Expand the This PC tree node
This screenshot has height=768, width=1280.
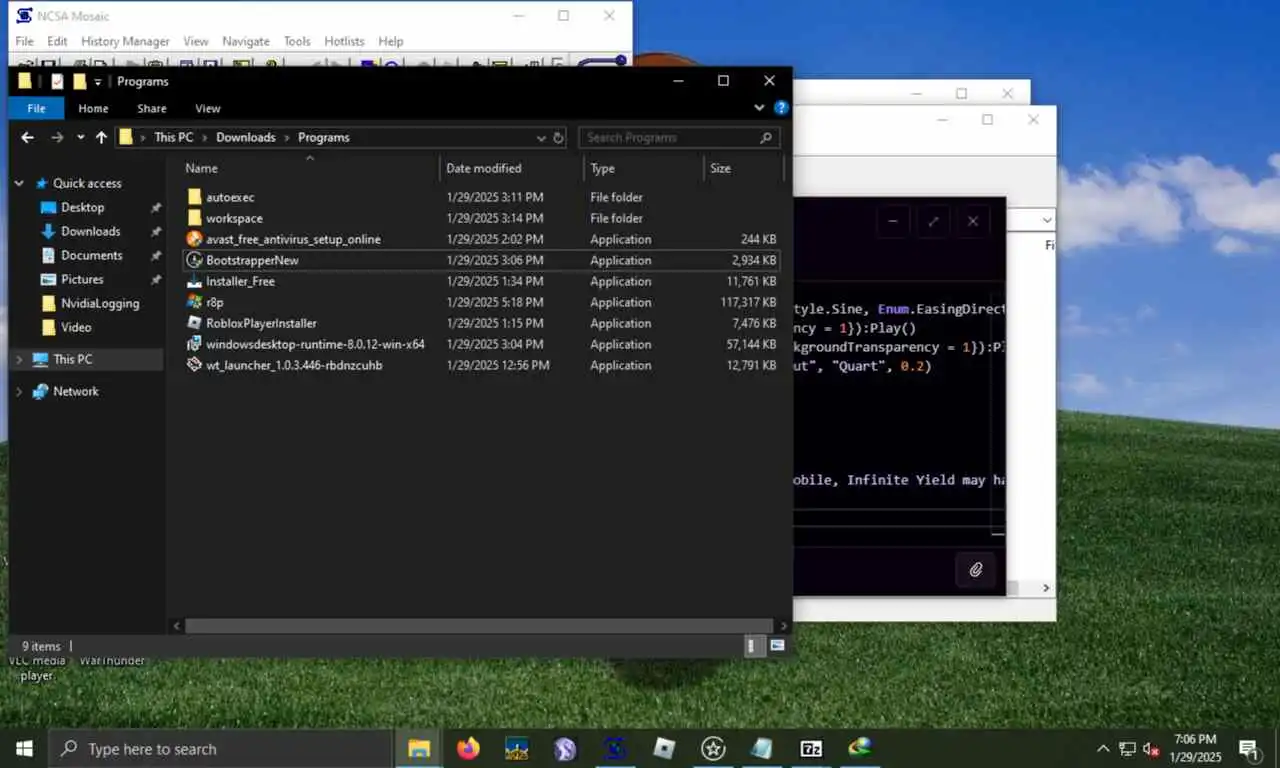pos(19,359)
